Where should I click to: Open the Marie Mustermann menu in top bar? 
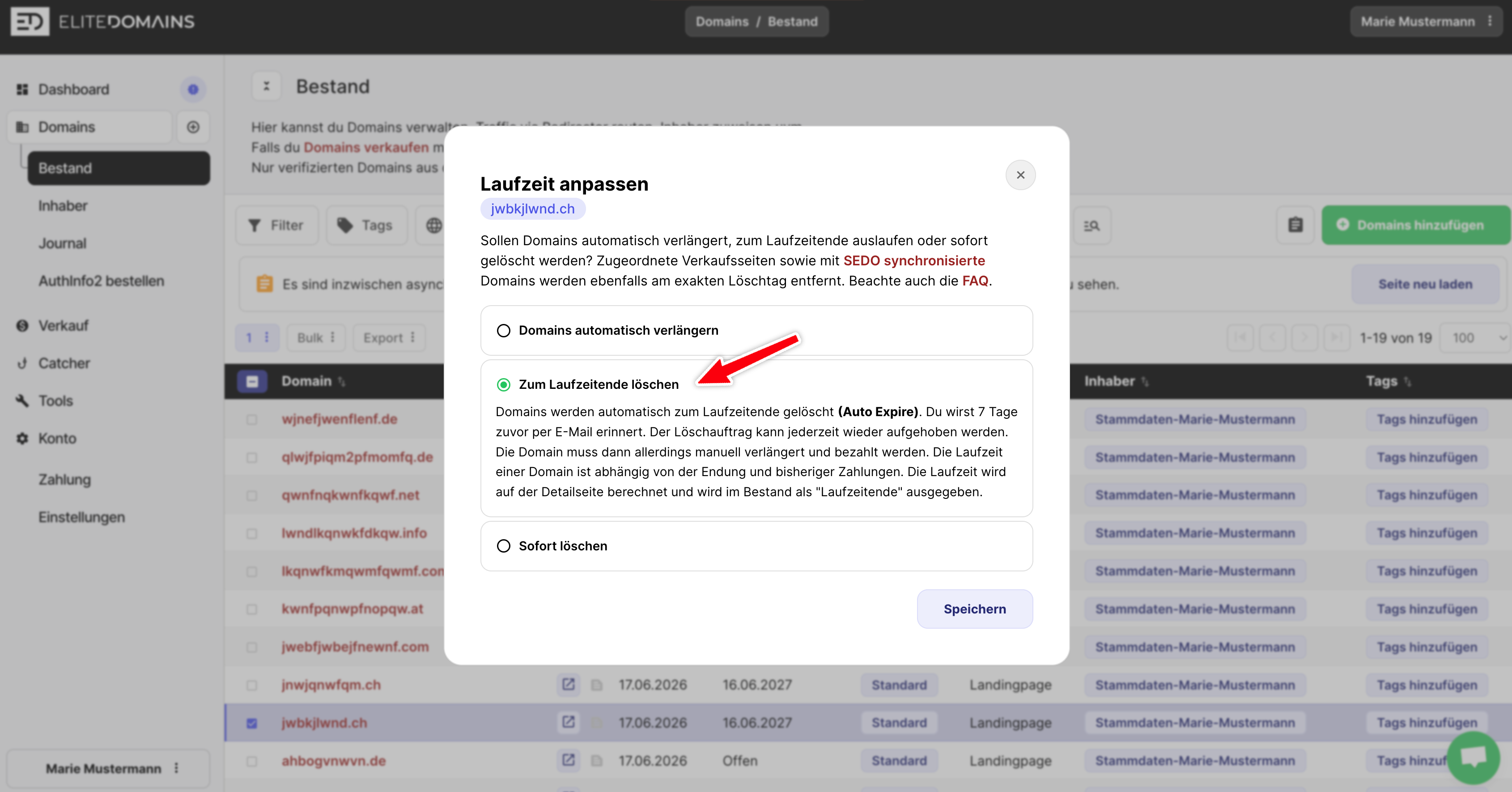coord(1426,22)
